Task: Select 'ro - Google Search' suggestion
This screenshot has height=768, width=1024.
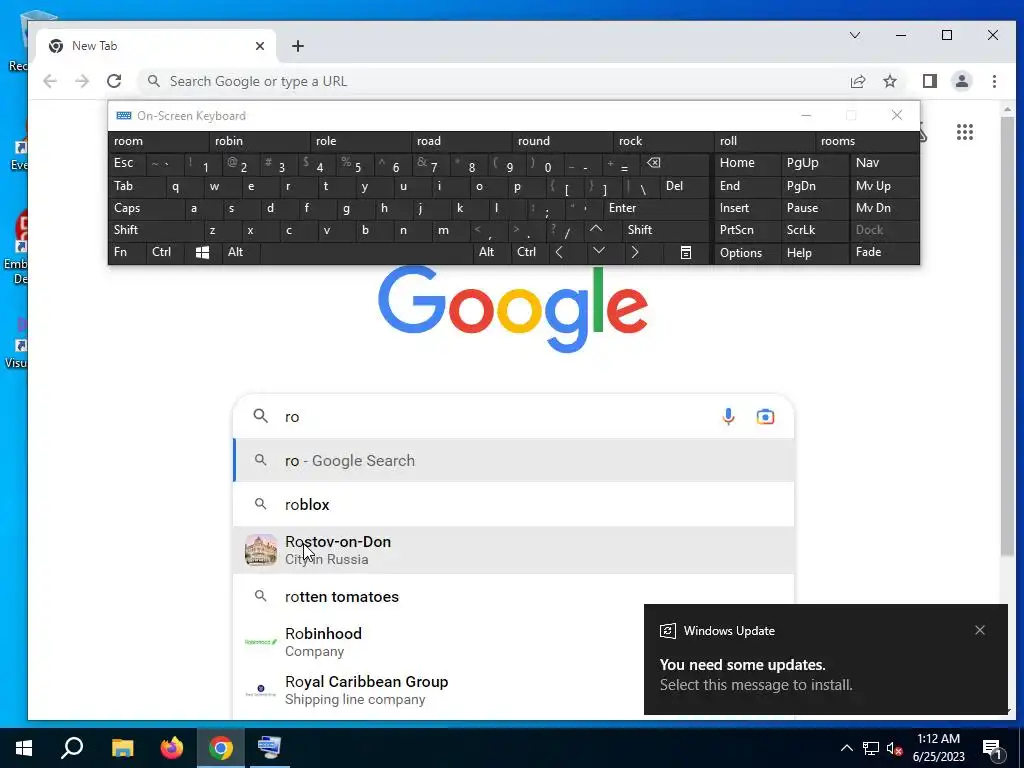Action: click(x=514, y=460)
